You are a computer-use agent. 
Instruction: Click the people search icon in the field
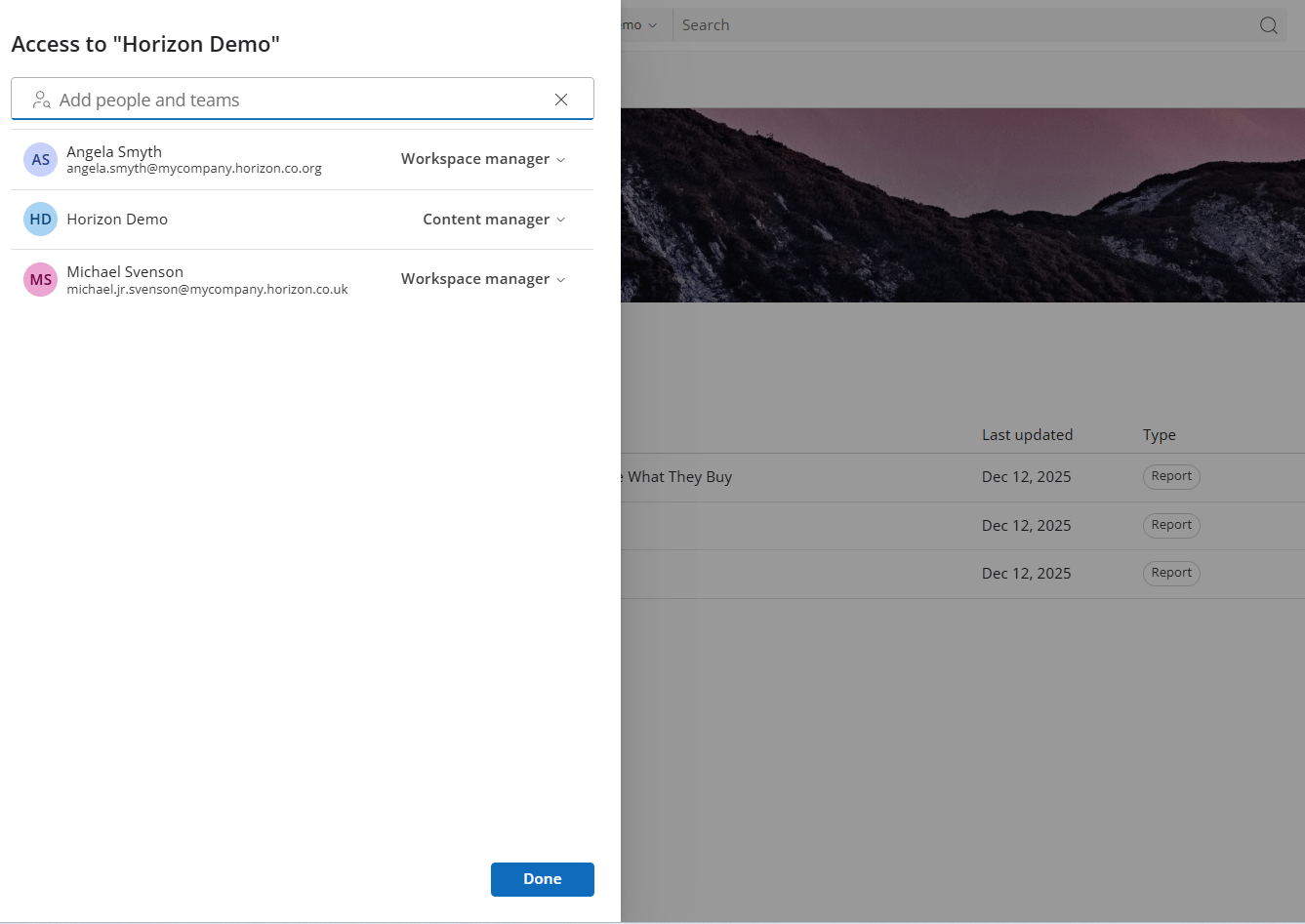click(x=41, y=100)
